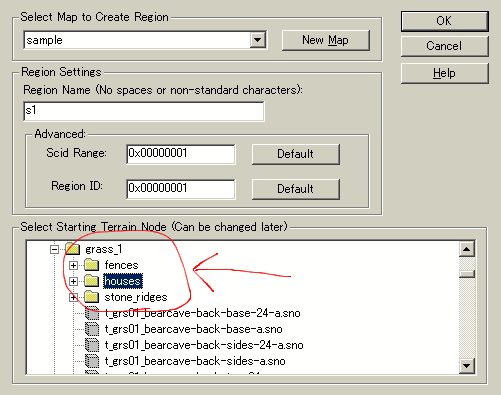Image resolution: width=501 pixels, height=395 pixels.
Task: Expand the fences folder node
Action: tap(73, 265)
